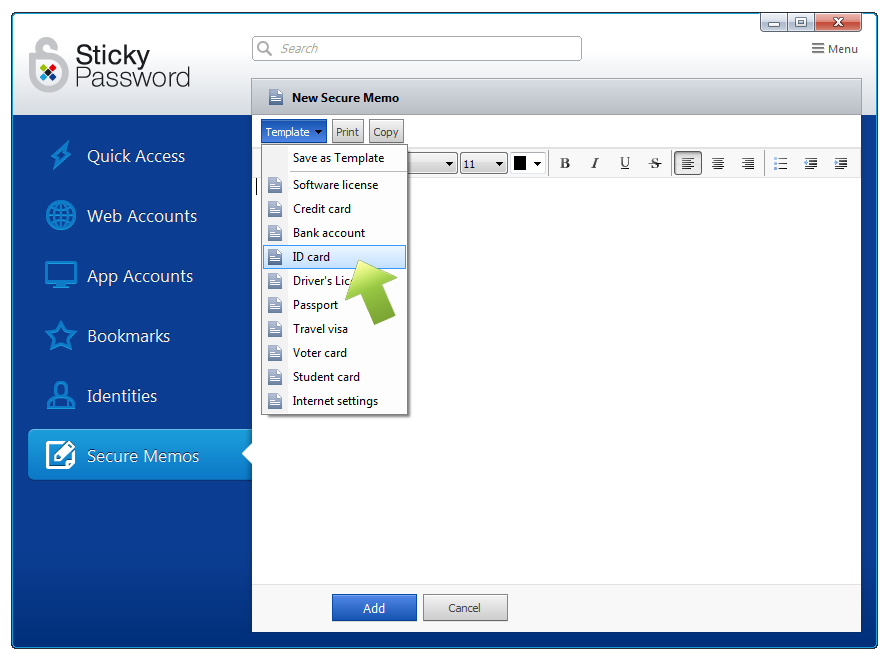Click the Add button
890x661 pixels.
click(374, 608)
